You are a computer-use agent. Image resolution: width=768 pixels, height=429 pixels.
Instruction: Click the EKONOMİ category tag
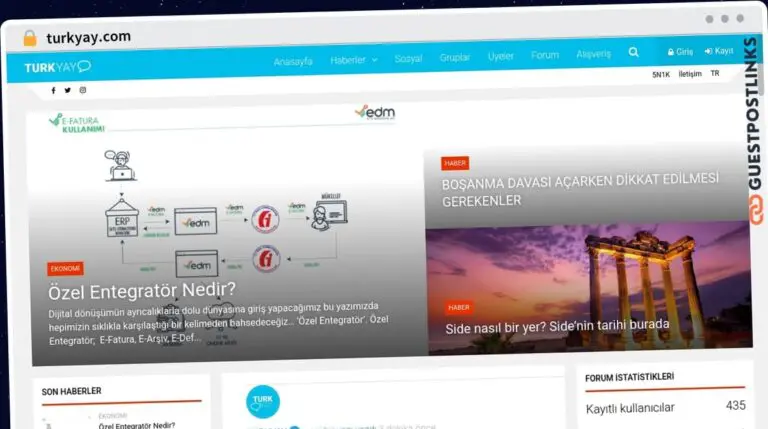pyautogui.click(x=65, y=268)
